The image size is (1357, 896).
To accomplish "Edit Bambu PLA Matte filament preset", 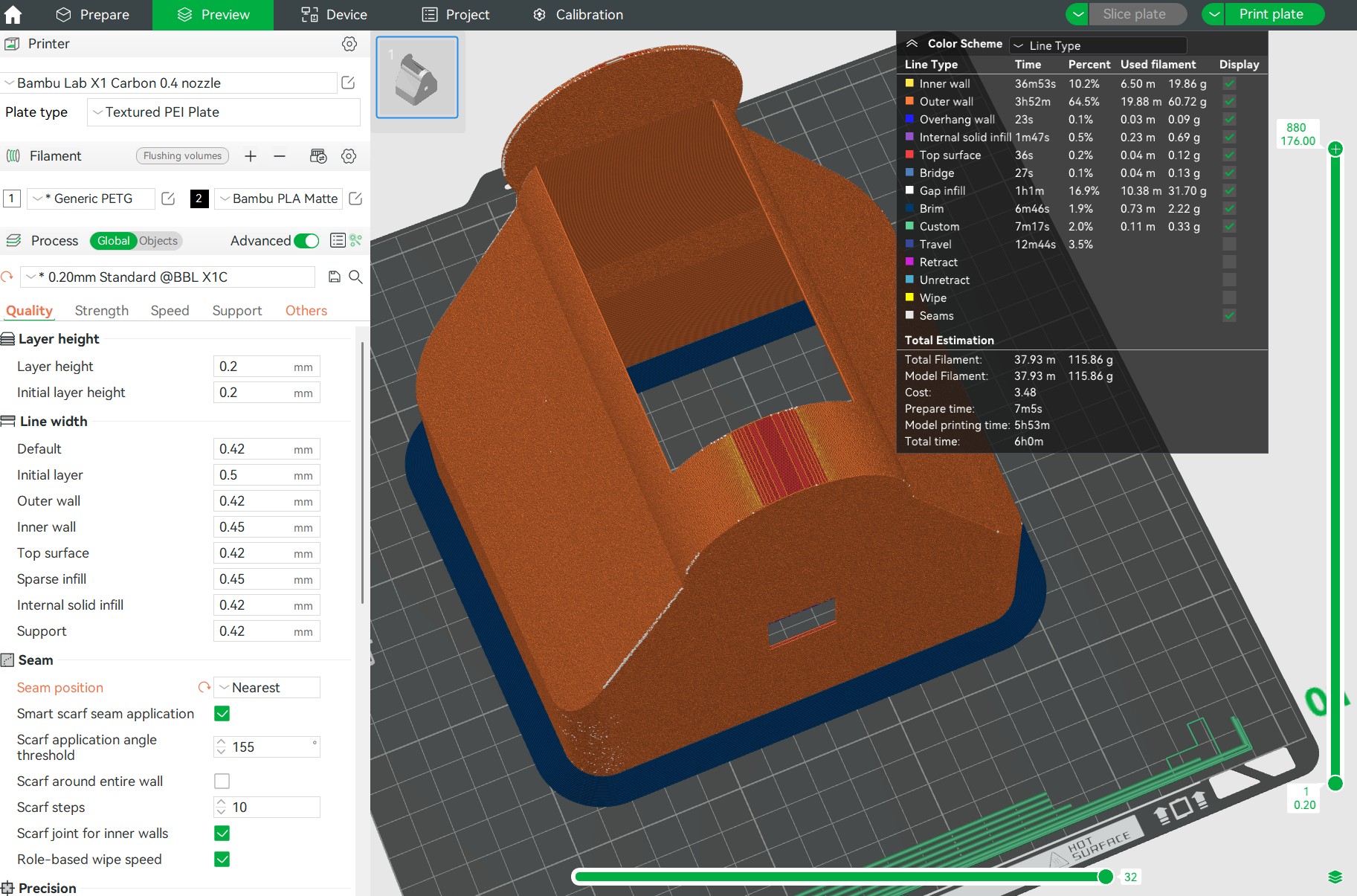I will (x=355, y=199).
